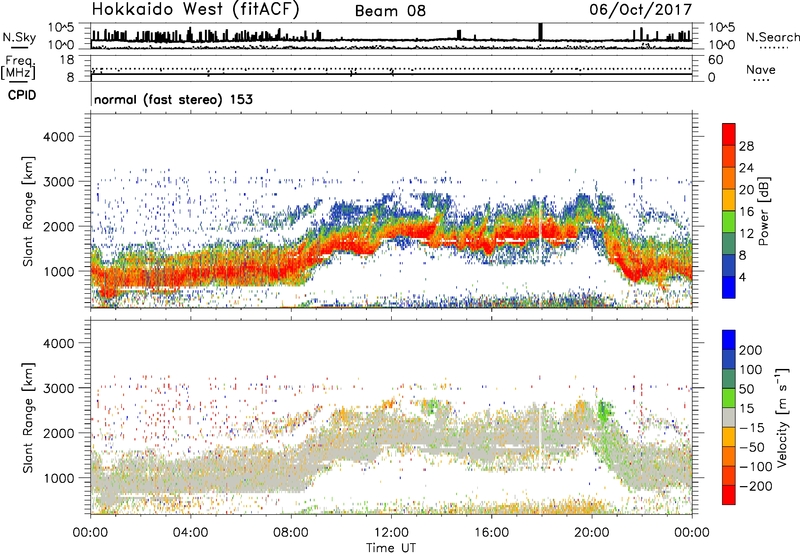Click the "normal (fast stereo) 153" text
Viewport: 800px width, 554px height.
tap(173, 99)
